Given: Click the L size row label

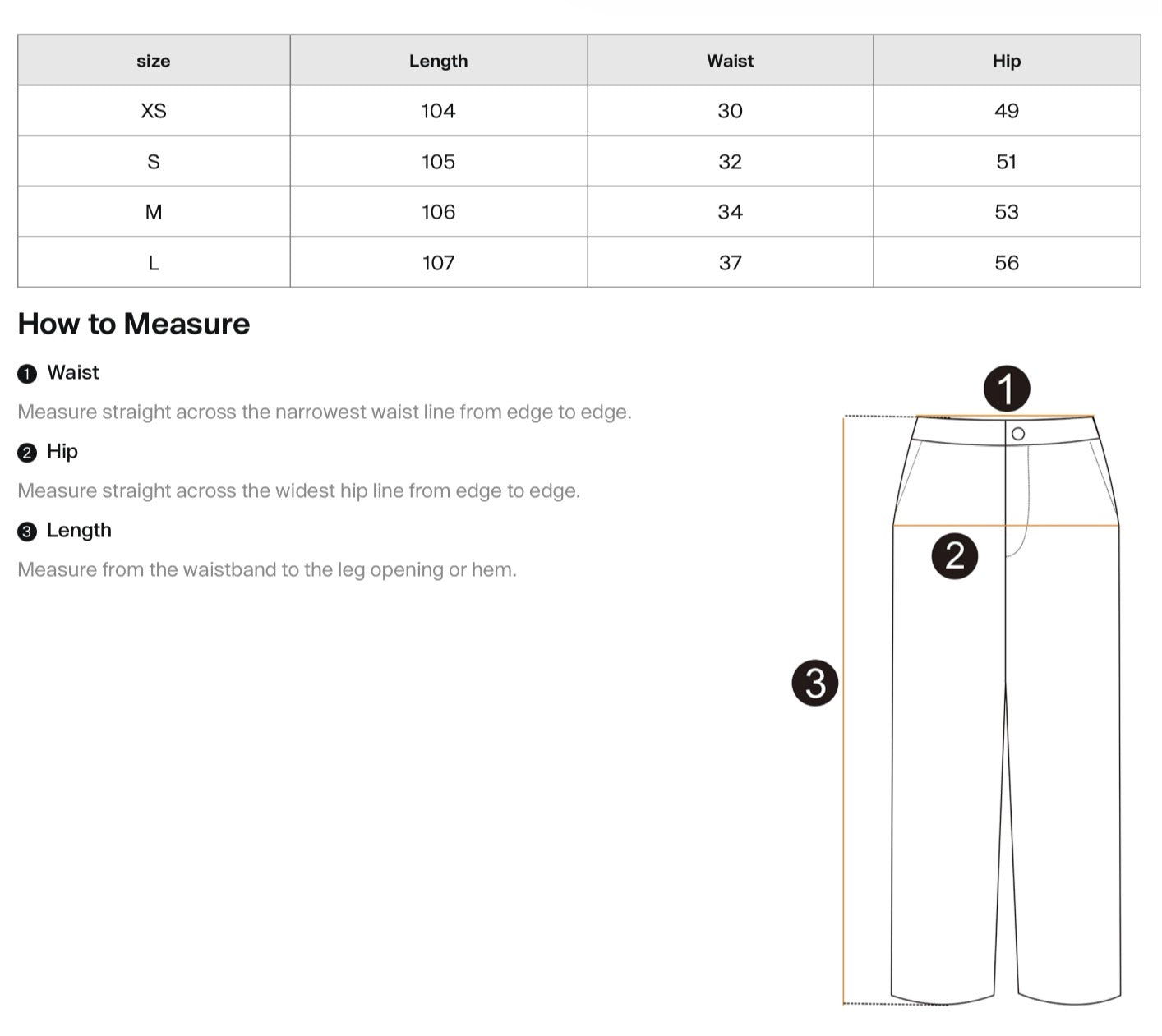Looking at the screenshot, I should tap(154, 263).
